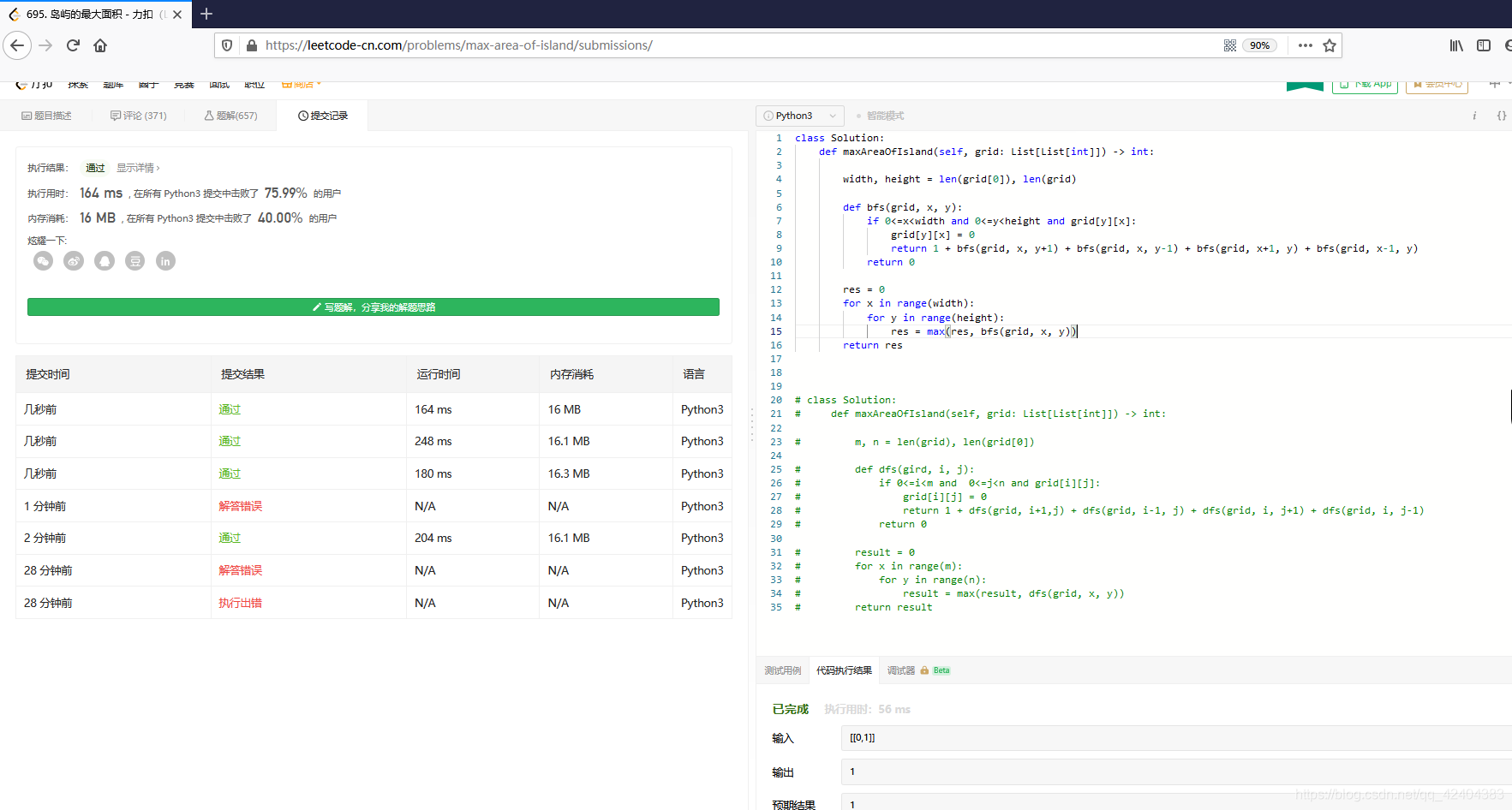Click the zoom level 90% indicator

(1259, 45)
